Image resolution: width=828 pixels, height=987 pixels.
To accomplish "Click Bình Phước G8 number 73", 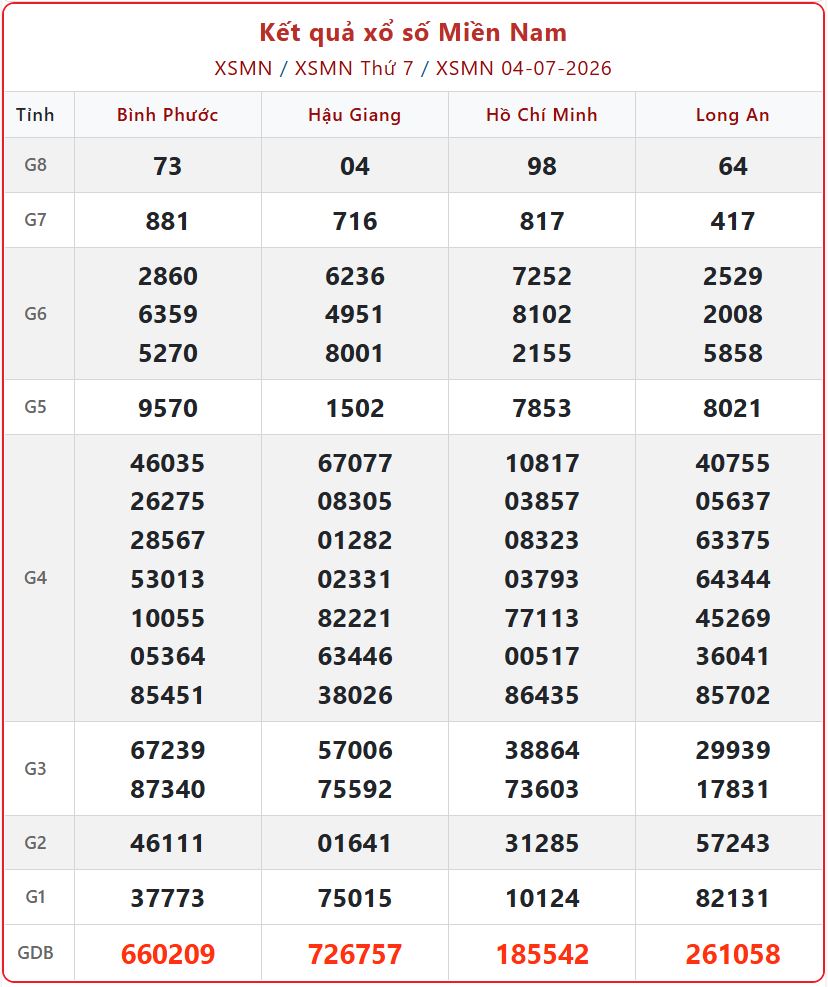I will (x=167, y=166).
